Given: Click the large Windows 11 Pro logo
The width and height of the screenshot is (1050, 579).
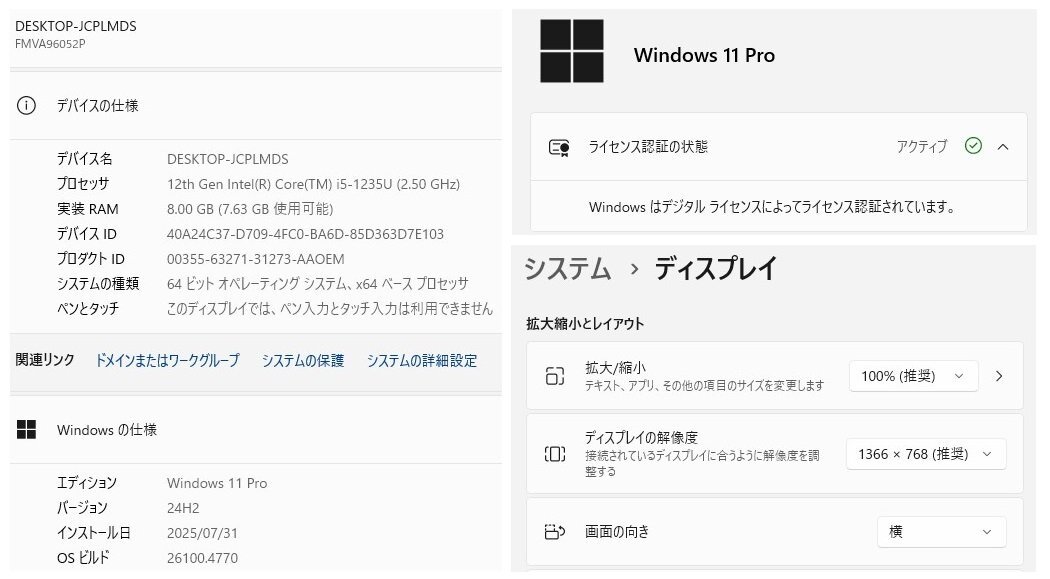Looking at the screenshot, I should 572,51.
